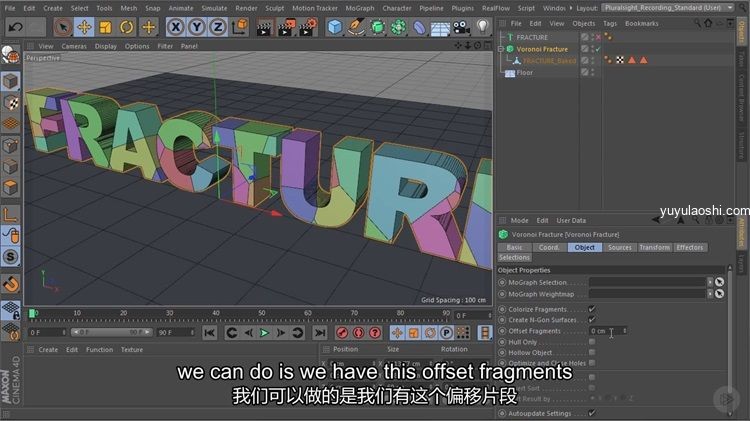Go to end of timeline
This screenshot has width=750, height=421.
click(x=320, y=332)
